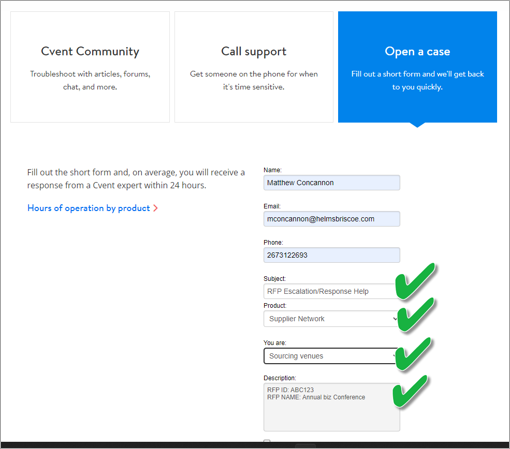
Task: Open Hours of operation by product link
Action: [89, 208]
